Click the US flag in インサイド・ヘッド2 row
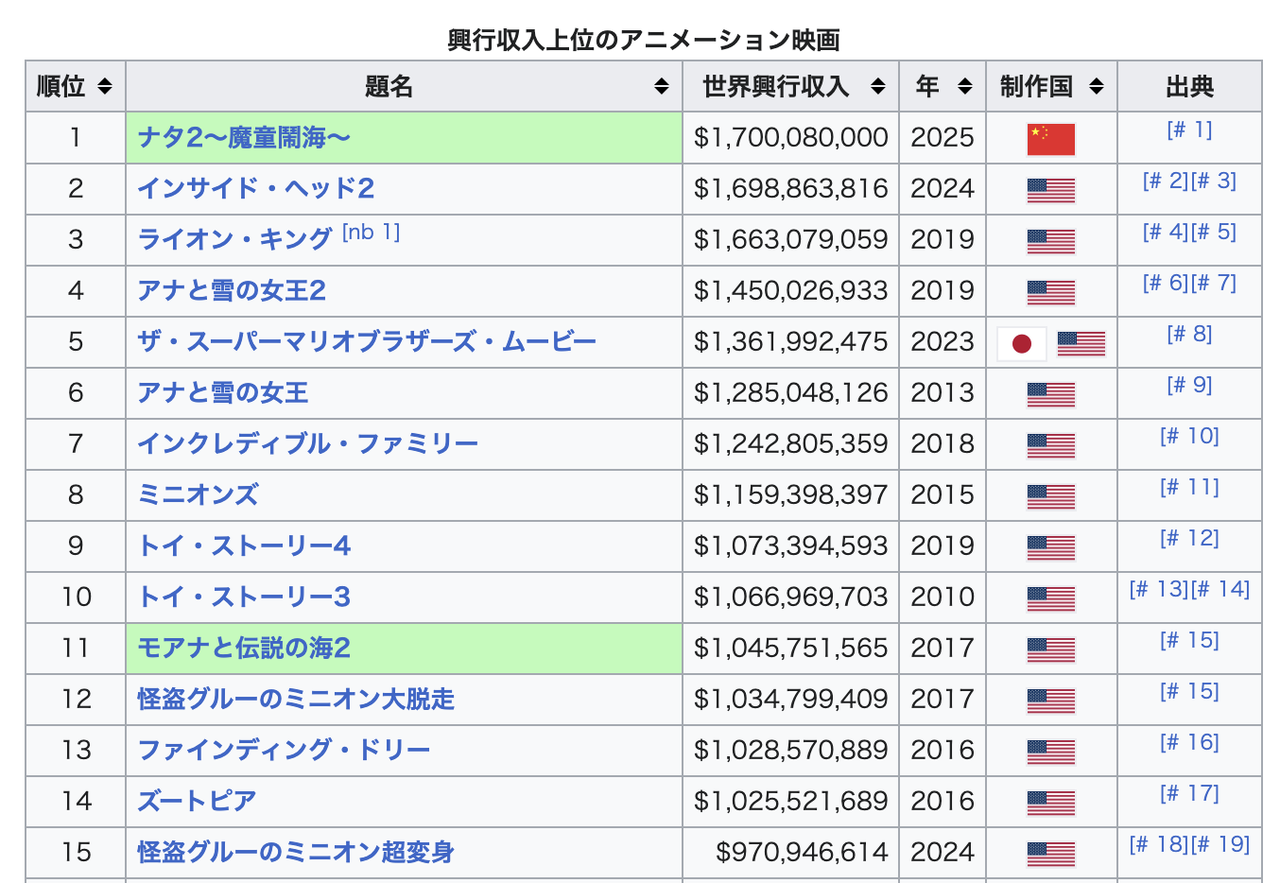 (1051, 190)
